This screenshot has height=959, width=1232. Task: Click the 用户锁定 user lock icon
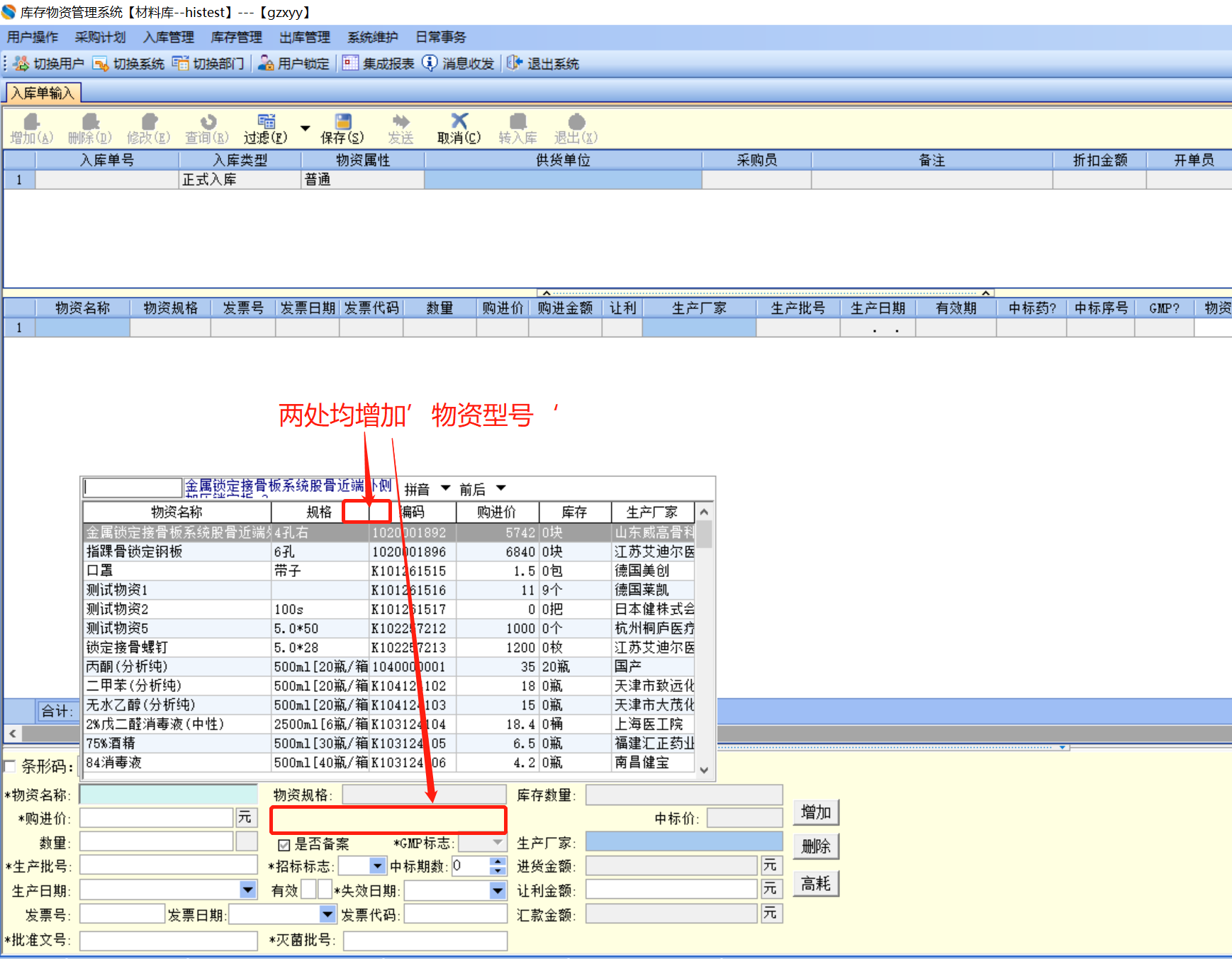pos(266,64)
